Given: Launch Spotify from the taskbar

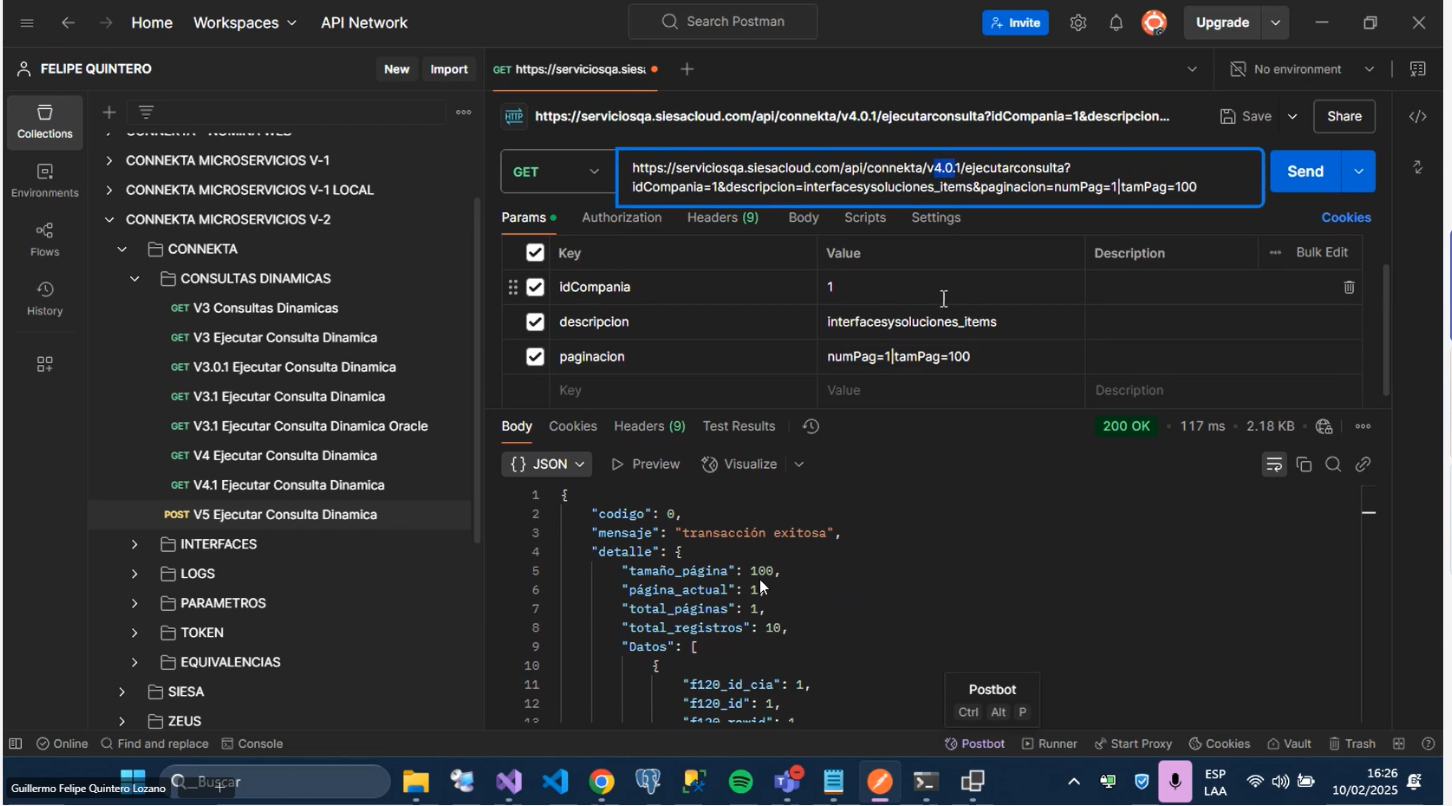Looking at the screenshot, I should pyautogui.click(x=740, y=781).
